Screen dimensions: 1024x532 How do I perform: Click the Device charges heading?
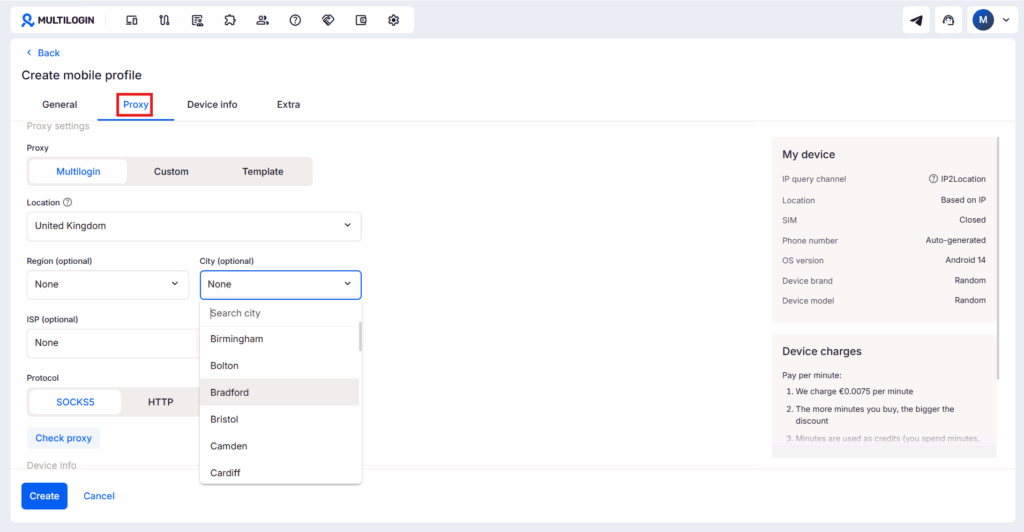pyautogui.click(x=822, y=351)
